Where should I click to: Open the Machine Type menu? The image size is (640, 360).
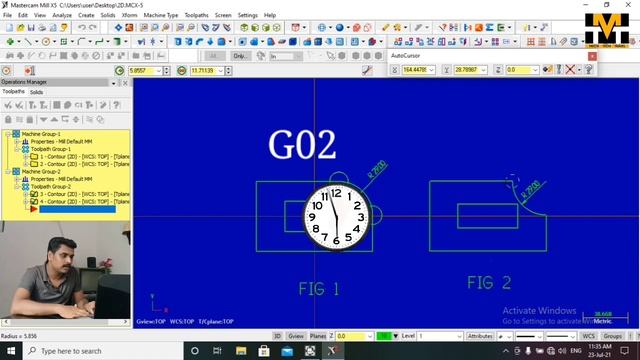161,15
